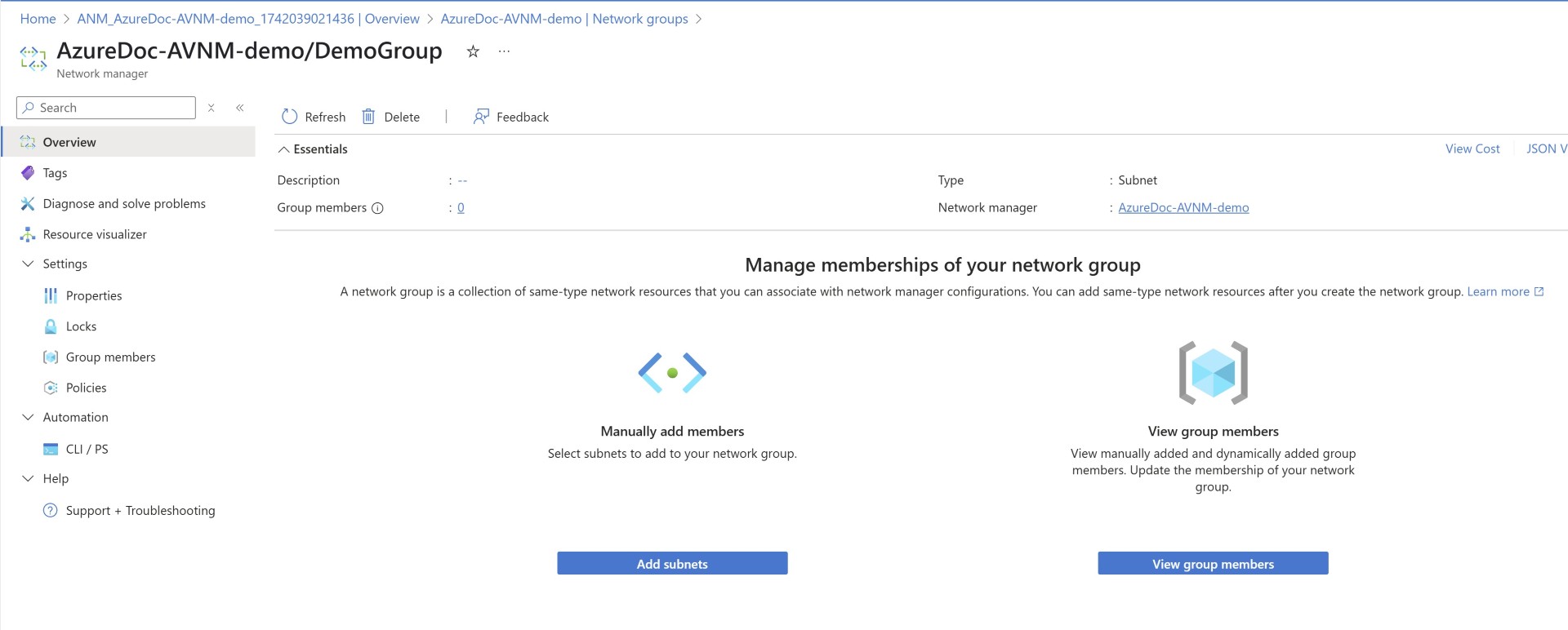Click the Manage memberships heading
This screenshot has width=1568, height=630.
coord(942,265)
